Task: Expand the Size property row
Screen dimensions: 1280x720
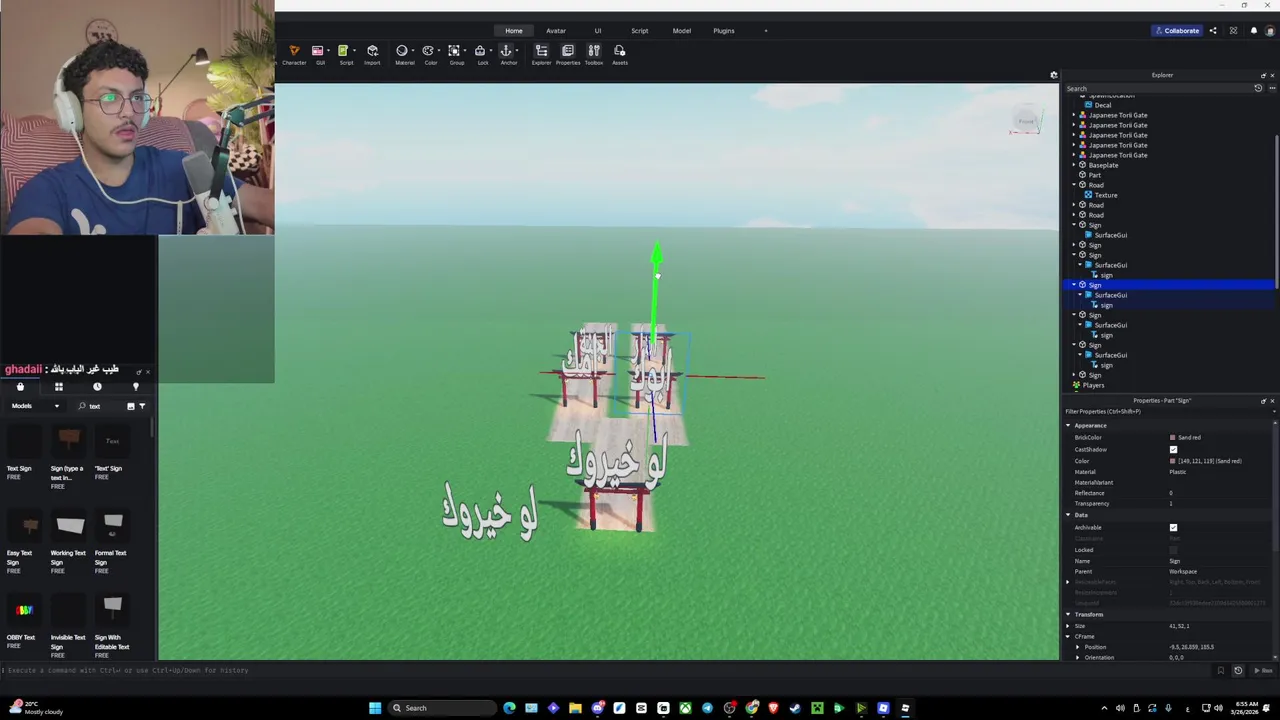Action: [x=1068, y=626]
